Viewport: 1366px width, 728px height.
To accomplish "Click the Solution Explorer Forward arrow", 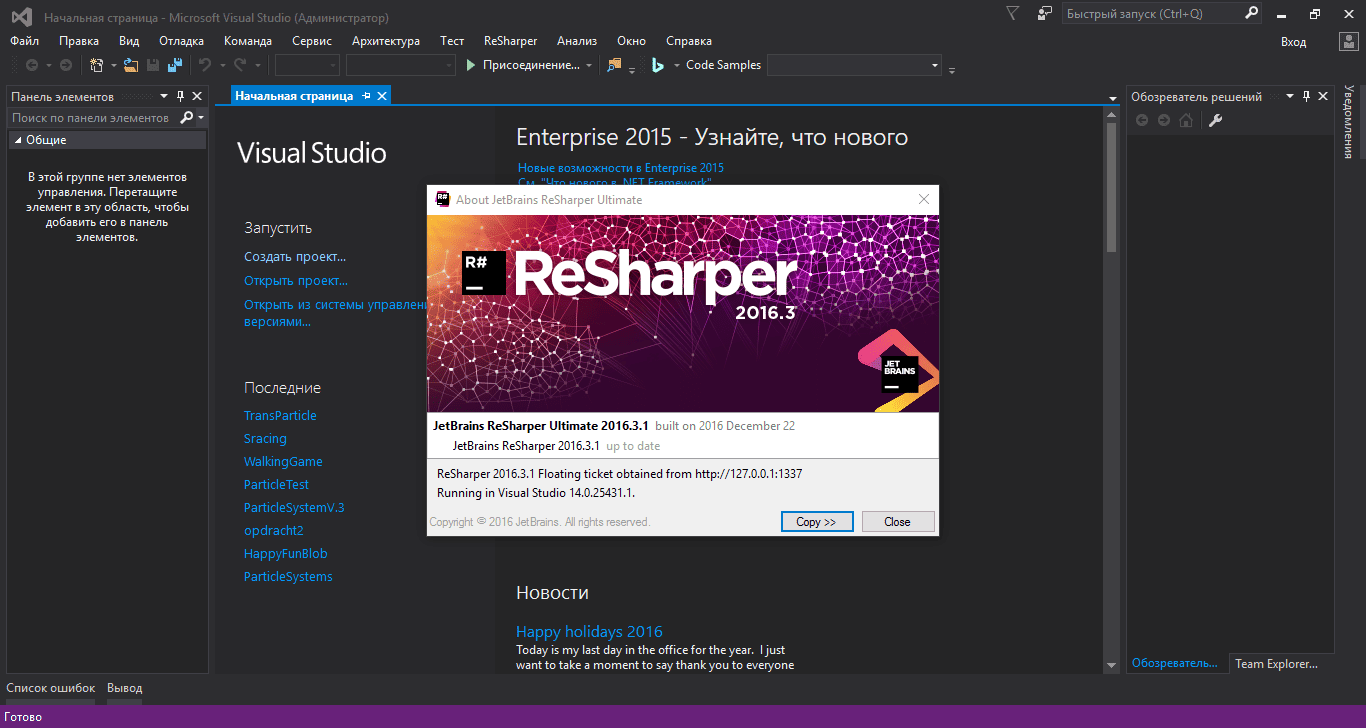I will pyautogui.click(x=1164, y=120).
